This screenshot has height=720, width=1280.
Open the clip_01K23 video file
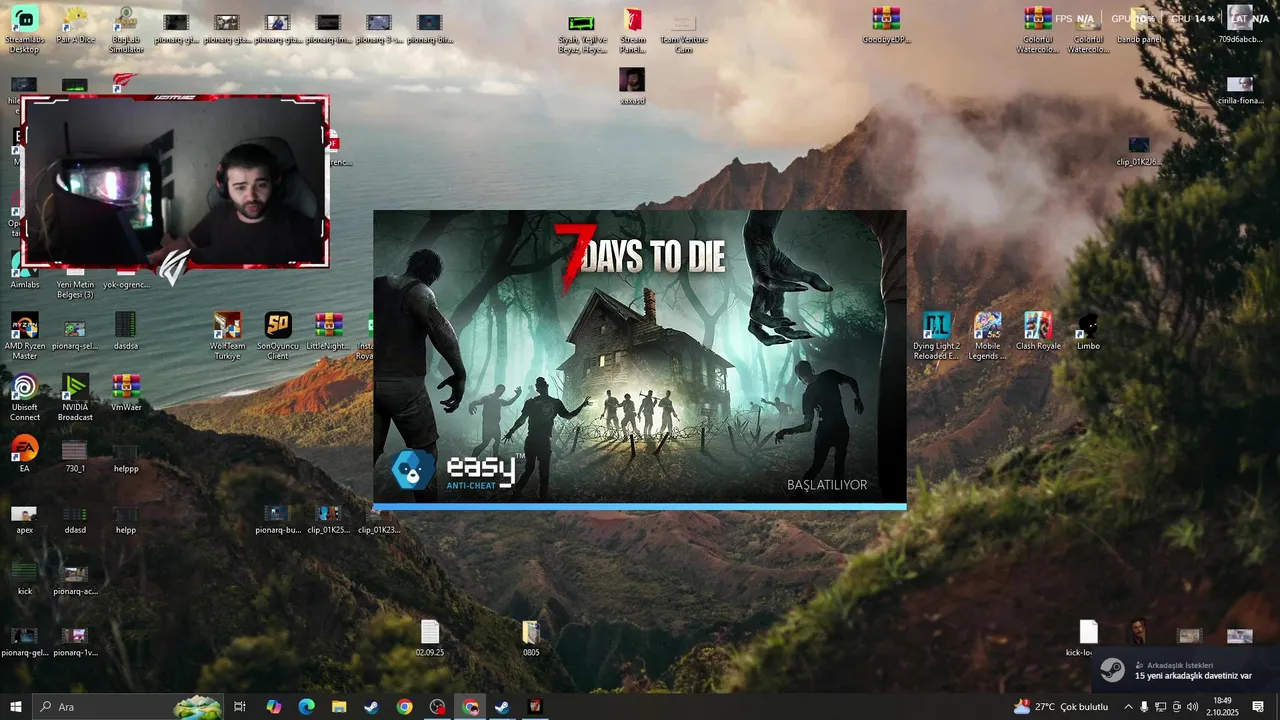pyautogui.click(x=379, y=521)
